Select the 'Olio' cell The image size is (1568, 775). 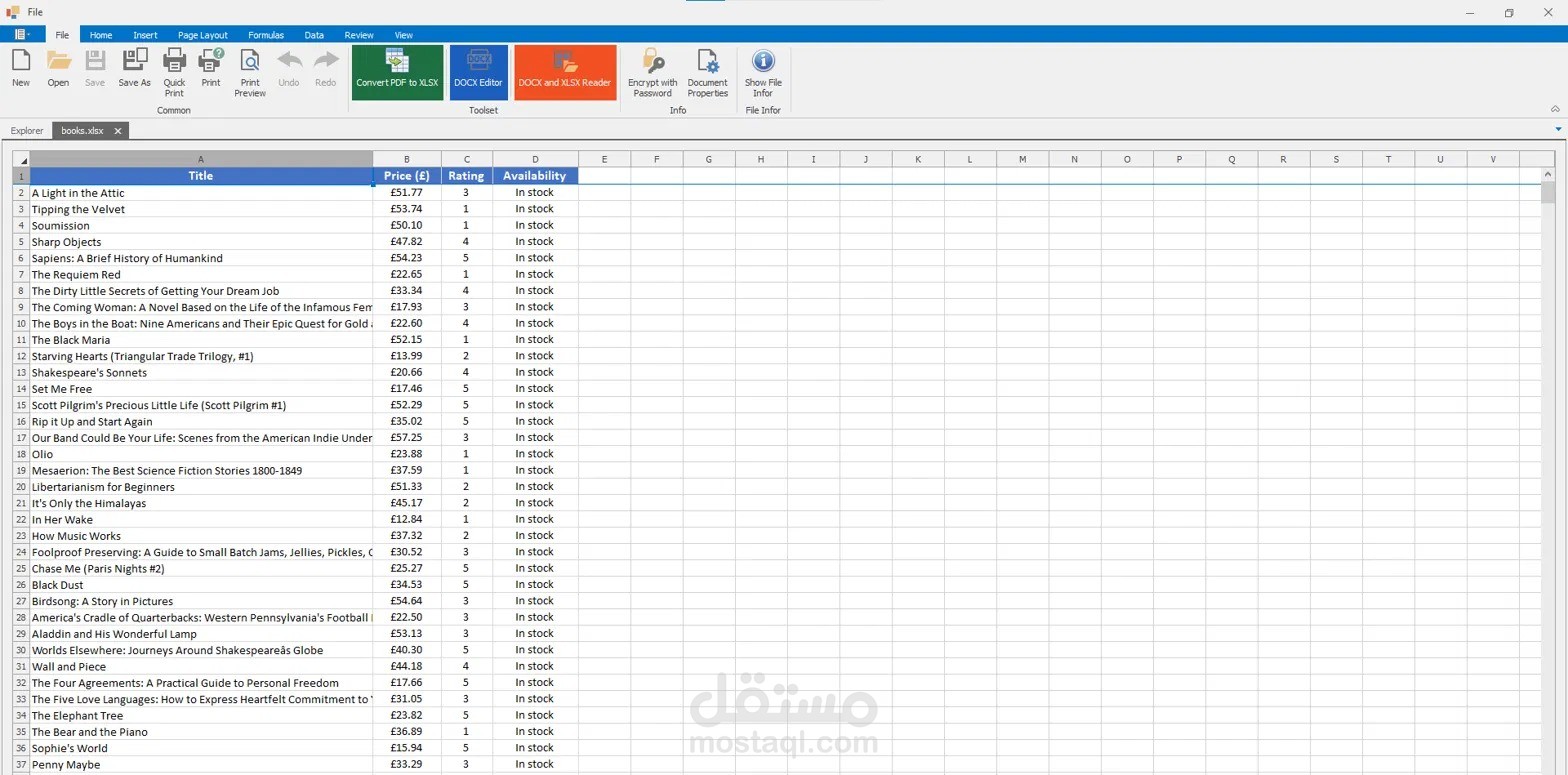click(201, 454)
